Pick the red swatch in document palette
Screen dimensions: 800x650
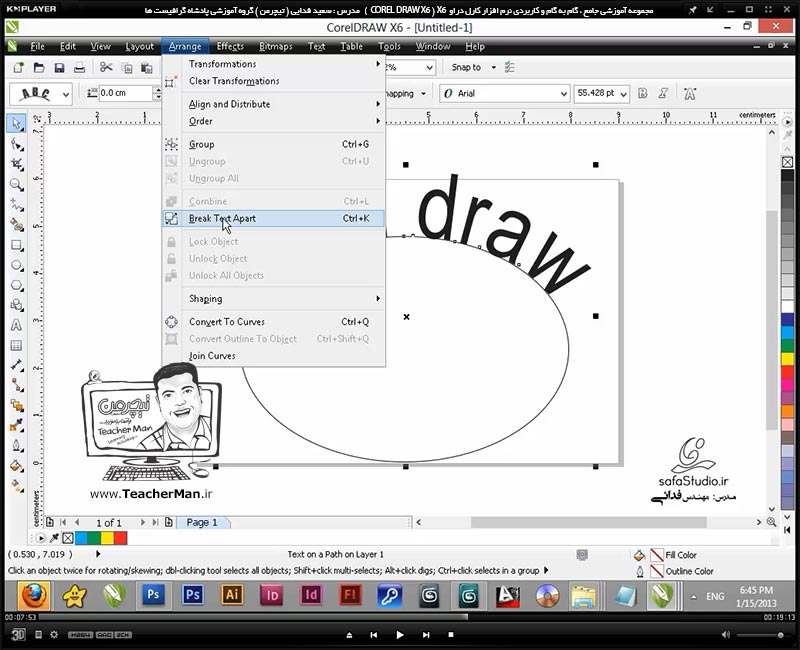tap(120, 538)
